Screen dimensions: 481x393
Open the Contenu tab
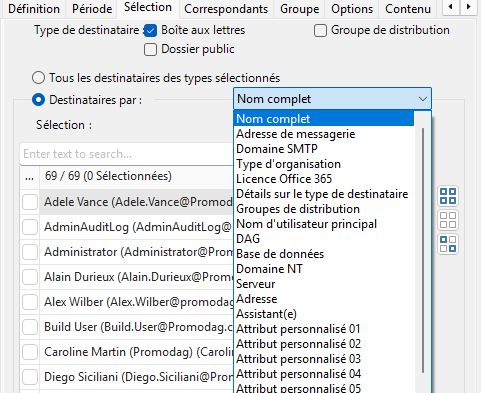(408, 9)
